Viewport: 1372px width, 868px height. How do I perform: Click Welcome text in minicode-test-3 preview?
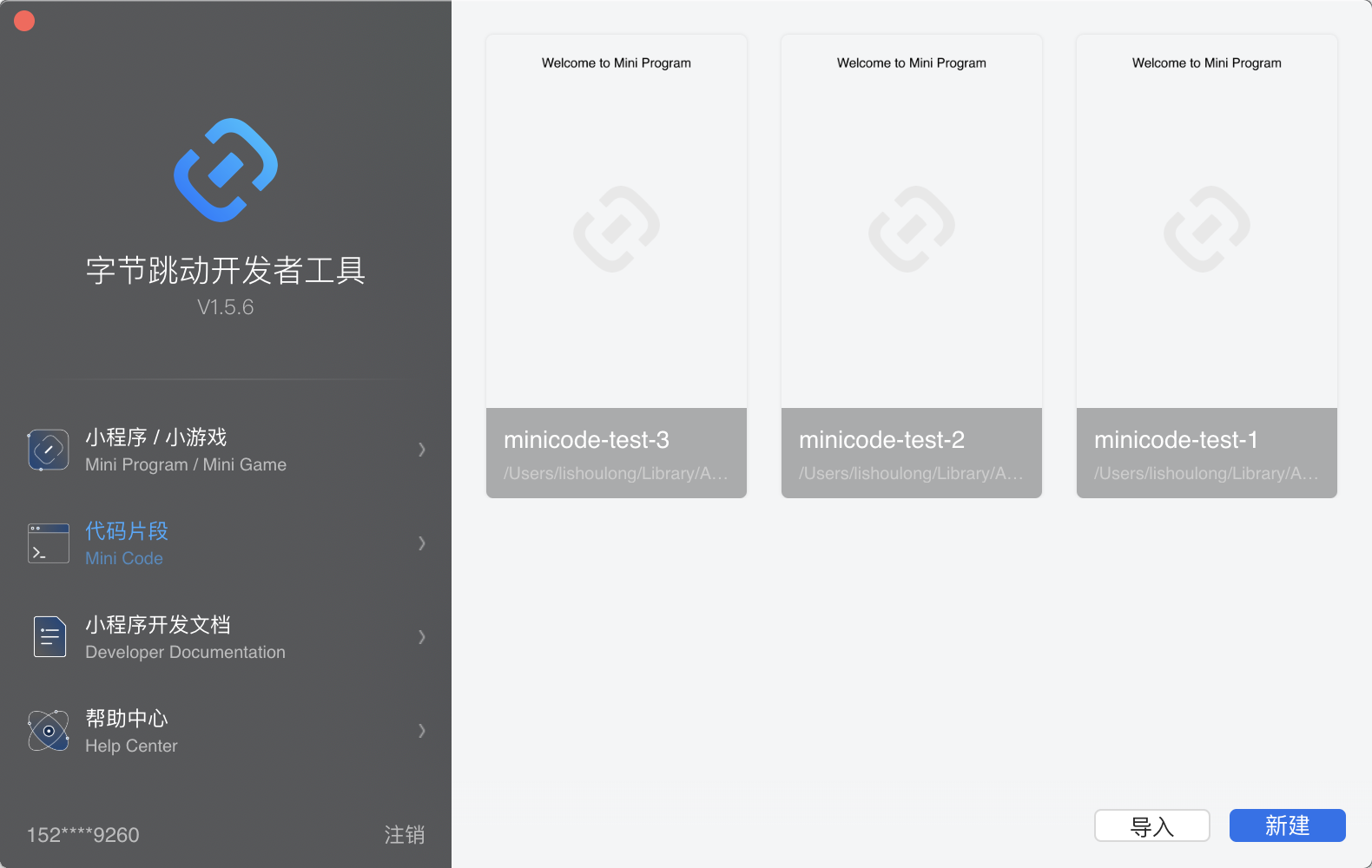[x=617, y=63]
